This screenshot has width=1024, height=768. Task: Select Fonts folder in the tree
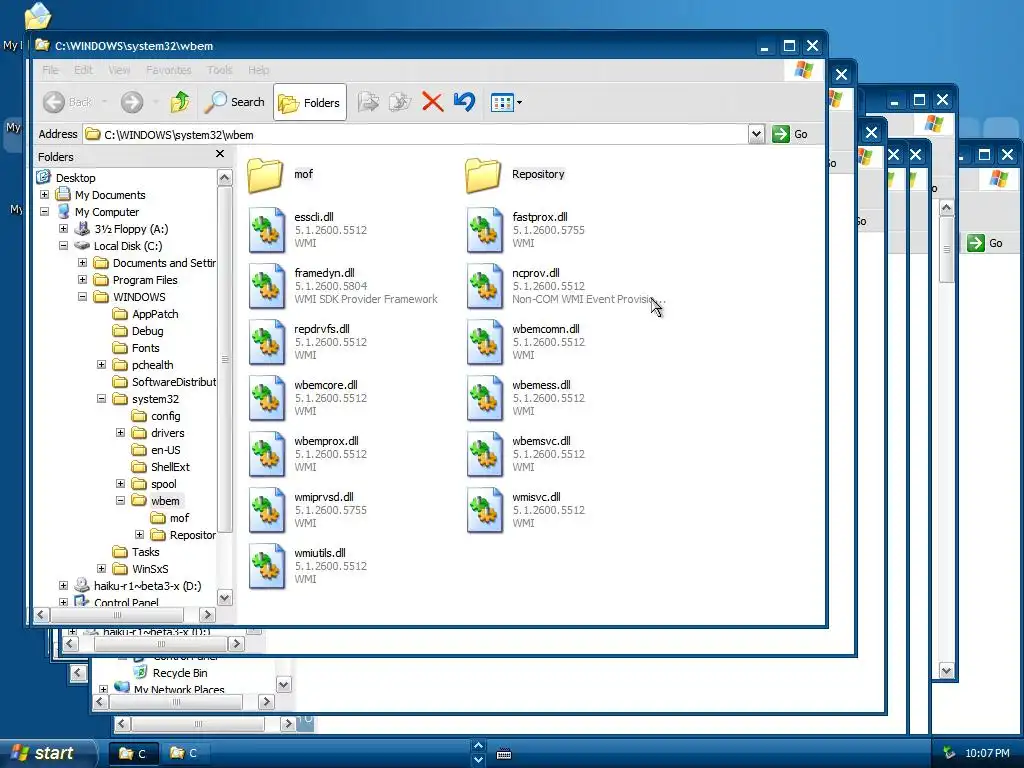tap(146, 348)
